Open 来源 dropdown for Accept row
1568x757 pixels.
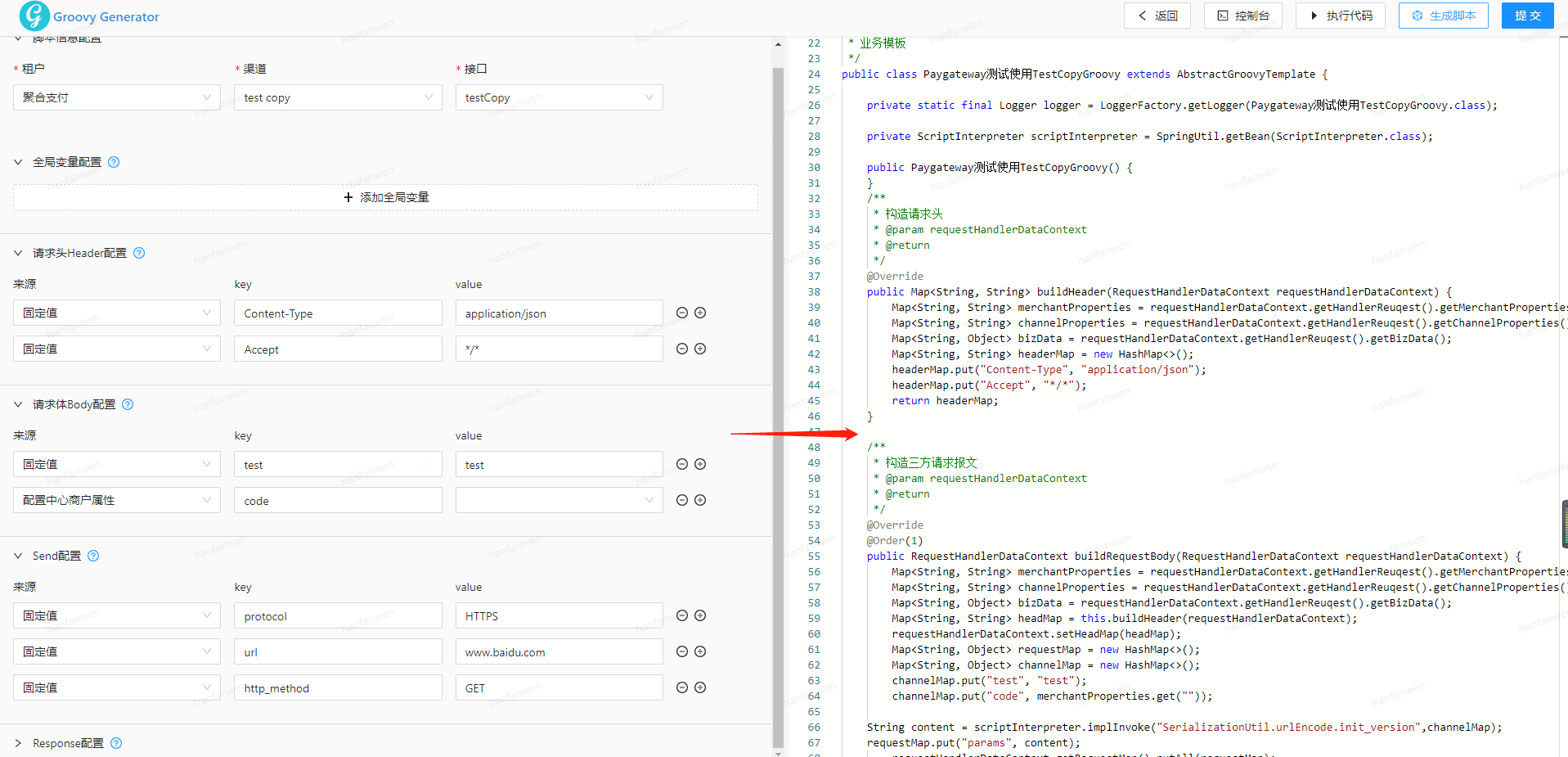117,349
